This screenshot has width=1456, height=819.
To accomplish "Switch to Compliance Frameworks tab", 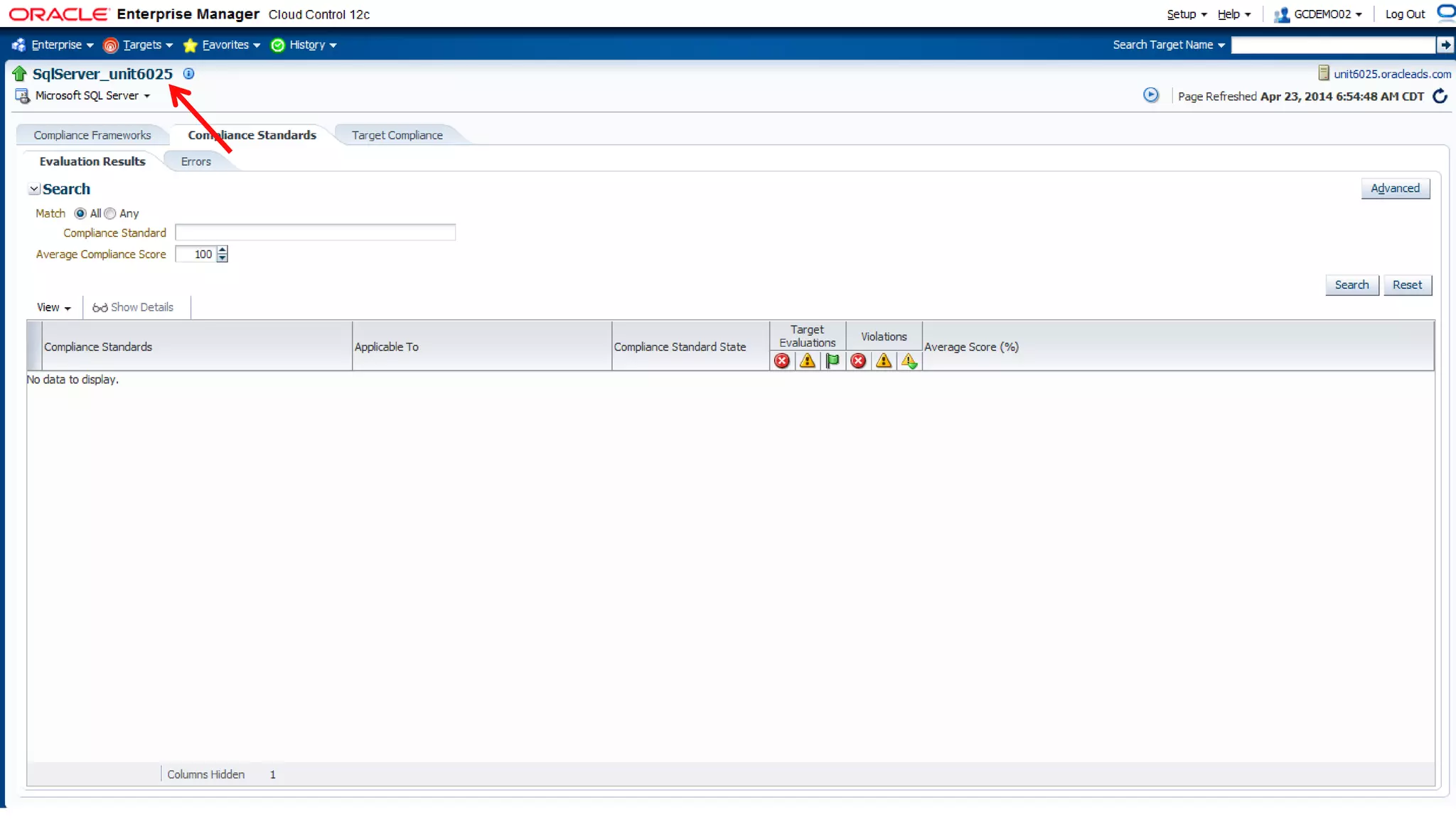I will 92,135.
